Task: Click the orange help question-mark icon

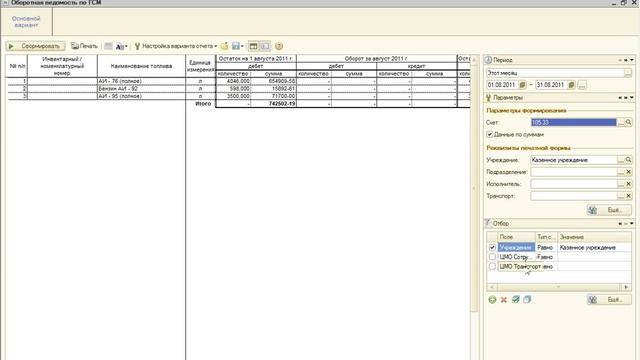Action: (279, 46)
